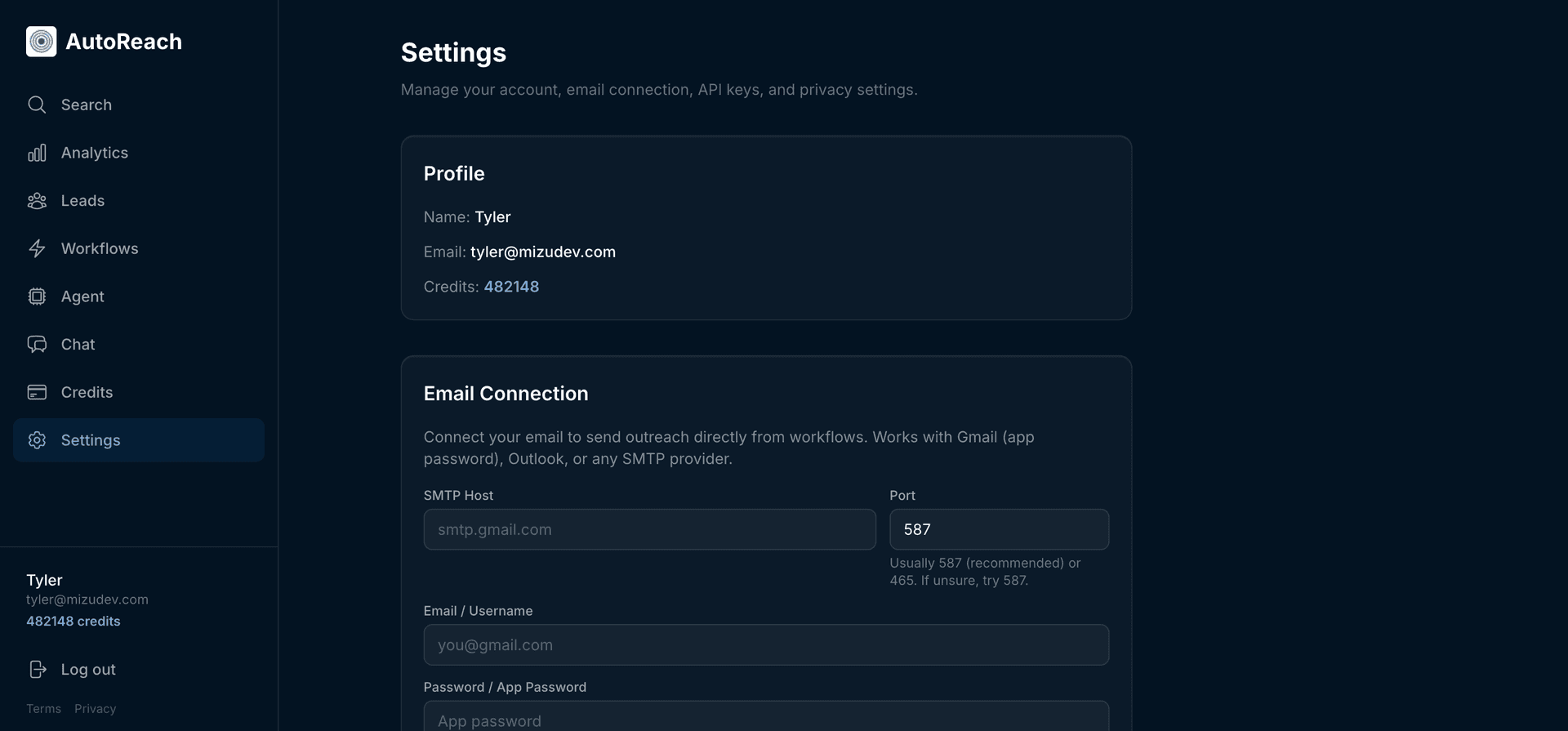Image resolution: width=1568 pixels, height=731 pixels.
Task: Click the Log out arrow icon
Action: coord(38,669)
